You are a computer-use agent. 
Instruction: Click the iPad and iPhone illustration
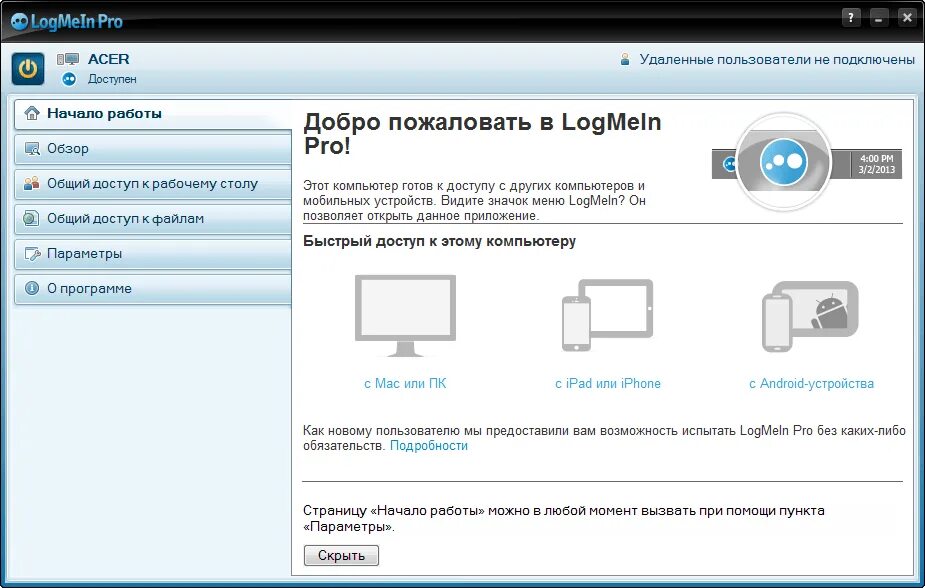click(x=608, y=315)
